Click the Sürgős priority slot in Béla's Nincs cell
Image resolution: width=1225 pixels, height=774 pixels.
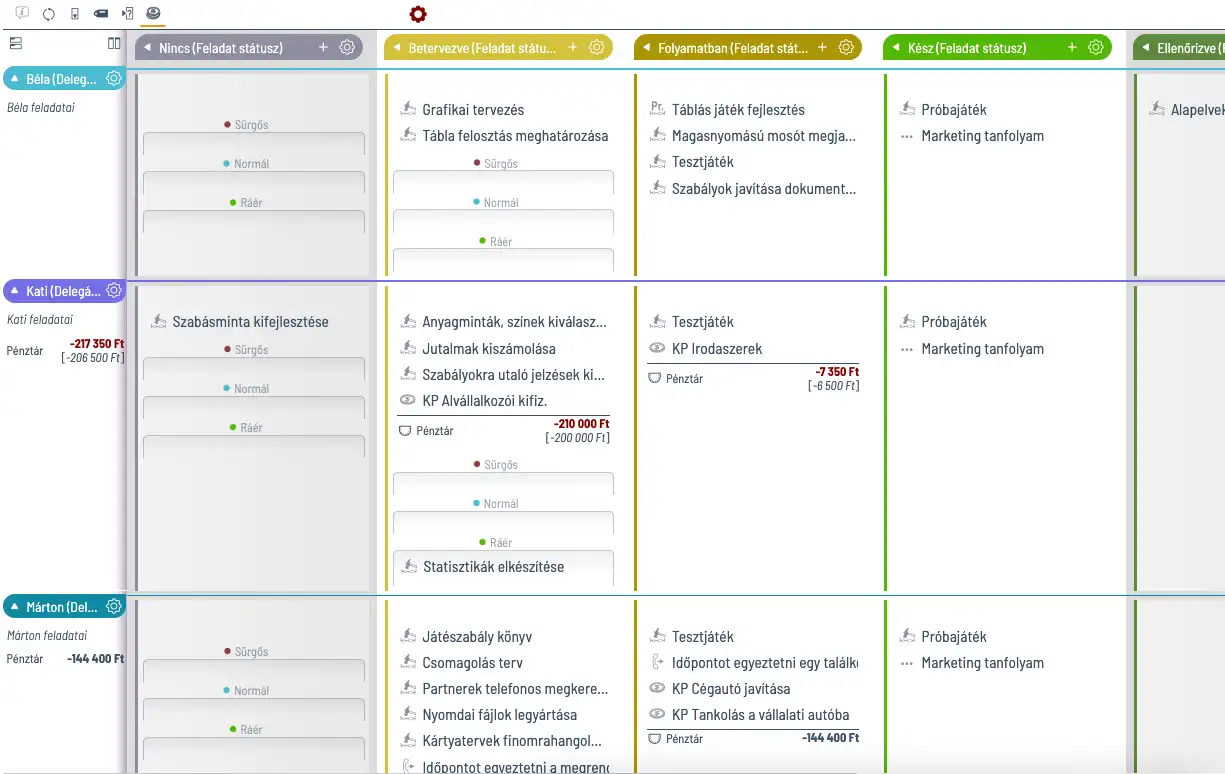click(252, 142)
